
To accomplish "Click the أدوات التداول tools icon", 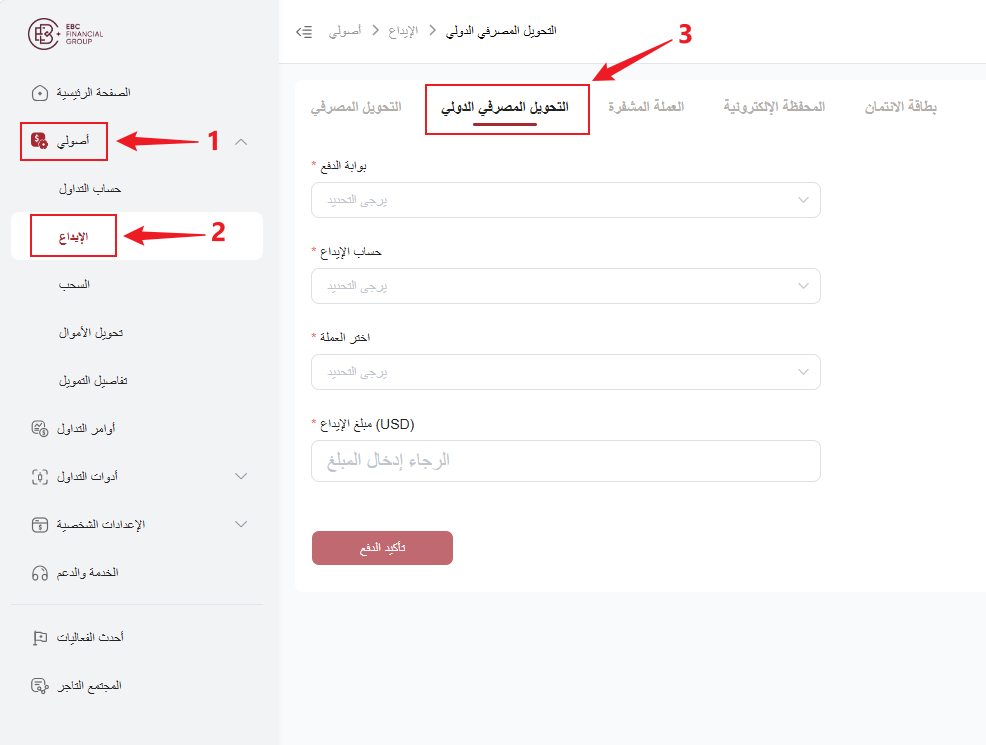I will (40, 477).
